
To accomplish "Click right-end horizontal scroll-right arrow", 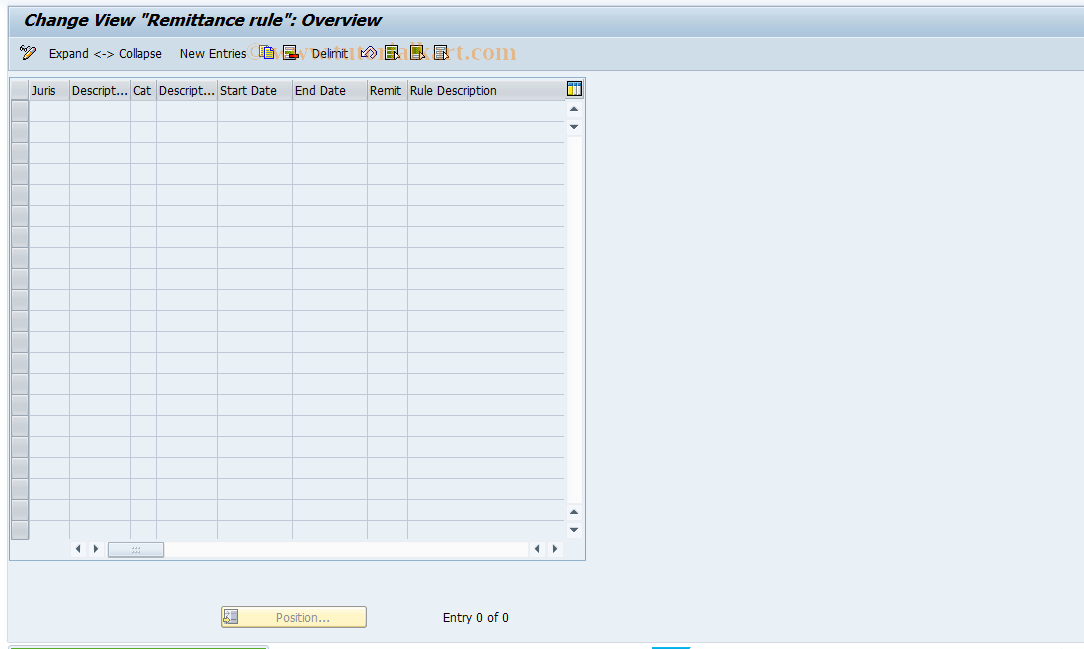I will click(x=554, y=549).
